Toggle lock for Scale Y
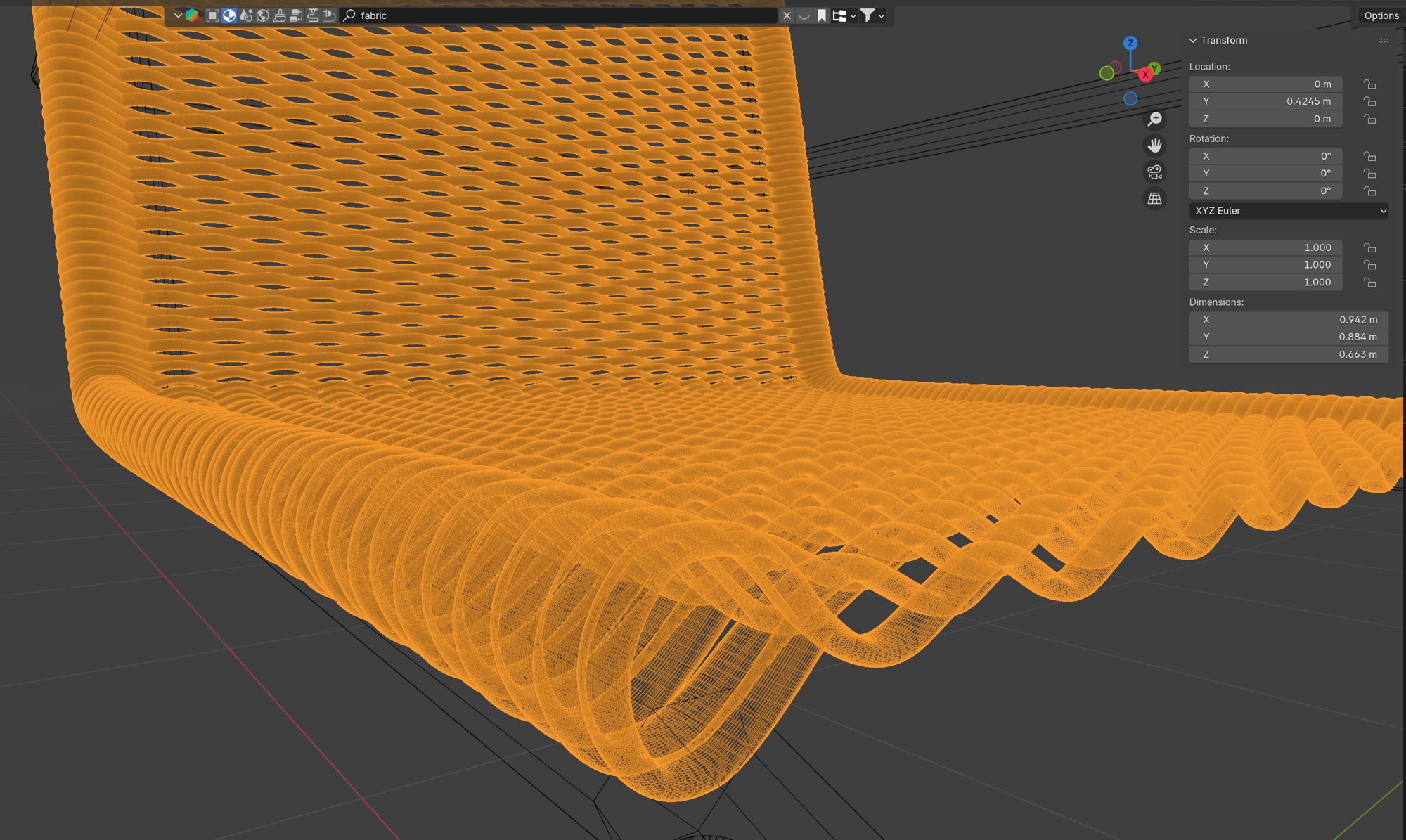 [x=1369, y=265]
